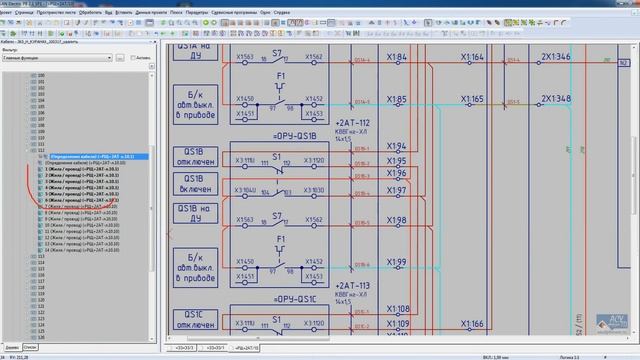This screenshot has height=360, width=640.
Task: Expand cable node 111 in tree
Action: tap(28, 144)
